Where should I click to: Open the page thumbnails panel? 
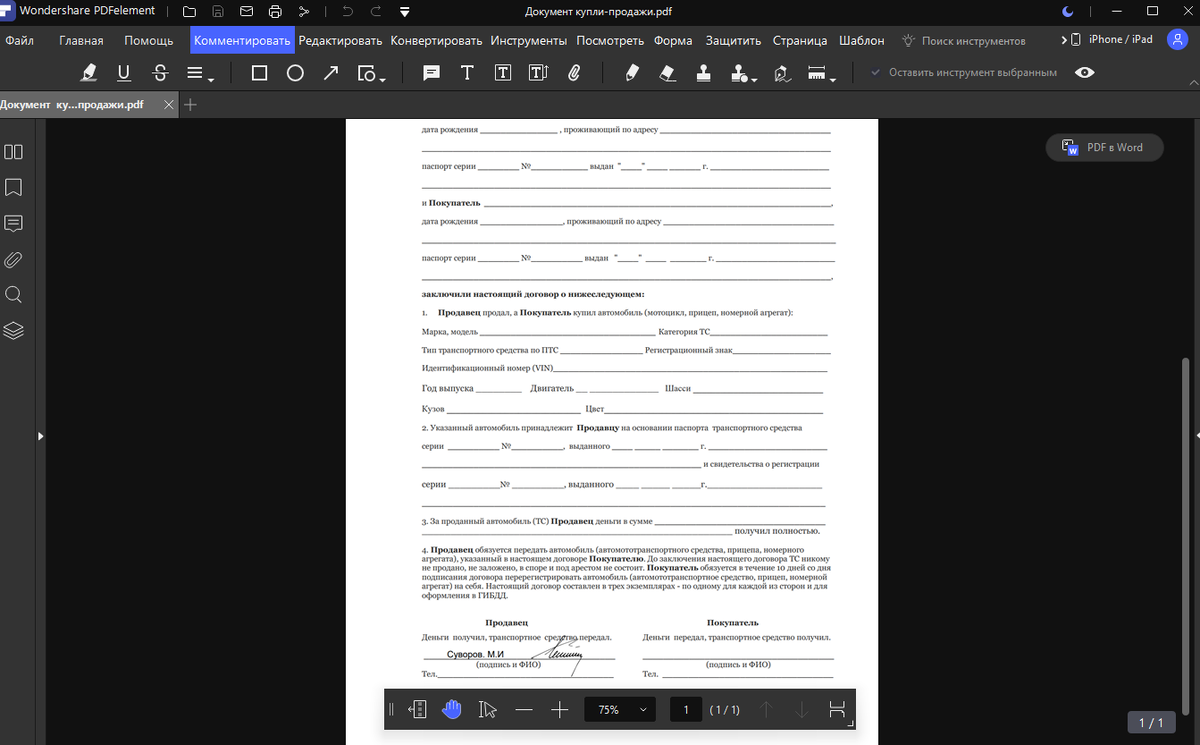14,152
